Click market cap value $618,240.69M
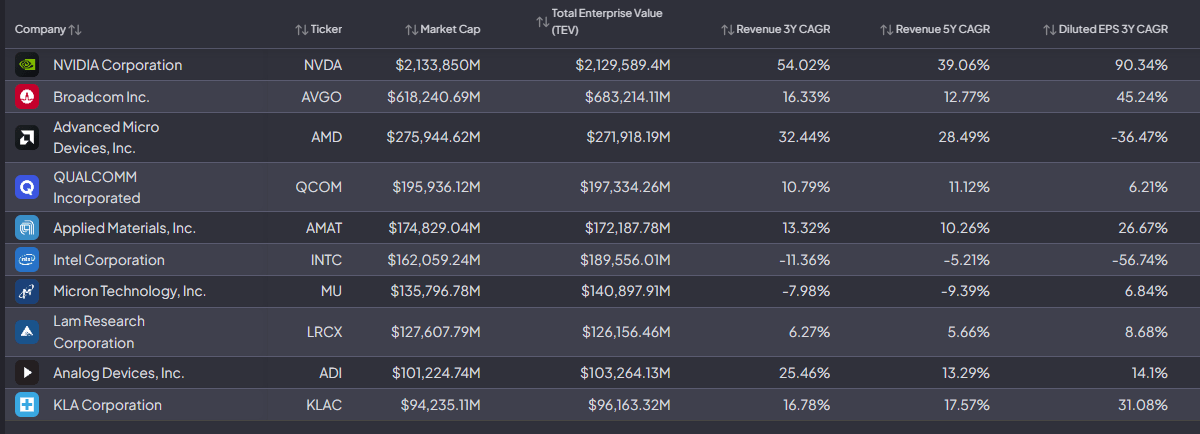The width and height of the screenshot is (1200, 434). coord(434,97)
